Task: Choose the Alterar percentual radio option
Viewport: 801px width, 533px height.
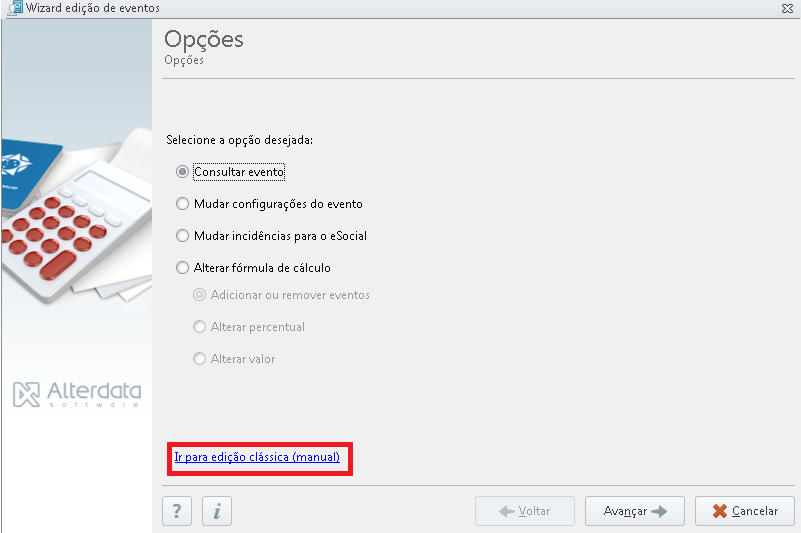Action: tap(199, 327)
